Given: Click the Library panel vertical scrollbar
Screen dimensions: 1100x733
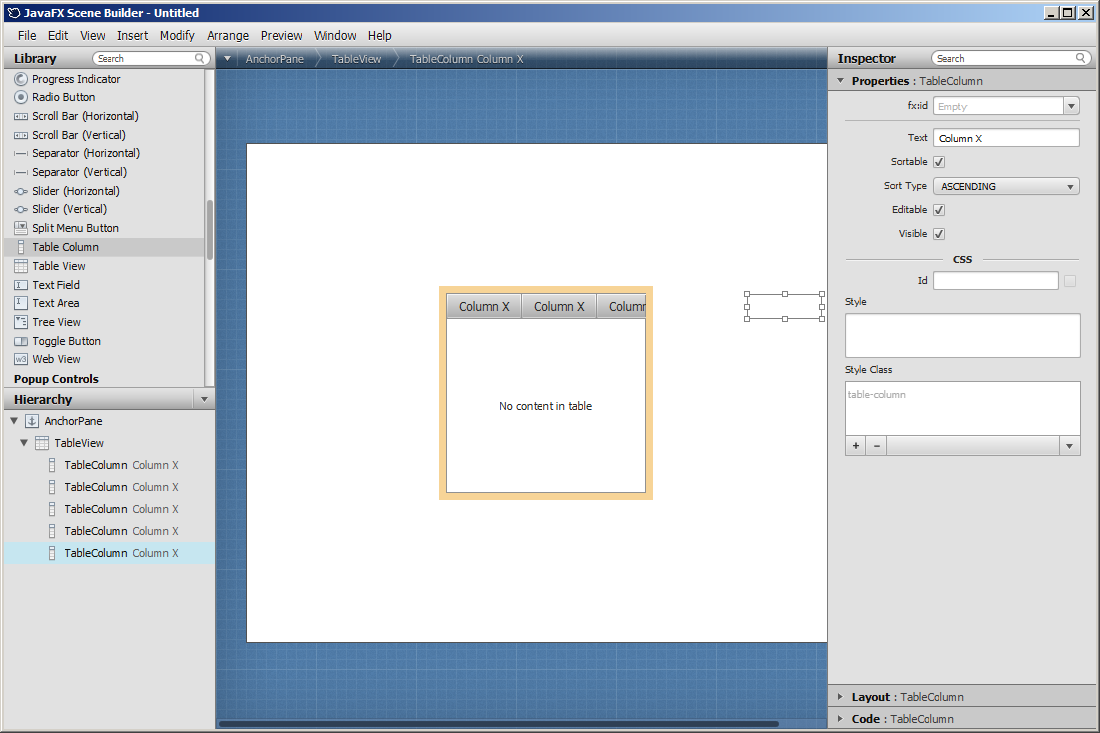Looking at the screenshot, I should click(209, 230).
